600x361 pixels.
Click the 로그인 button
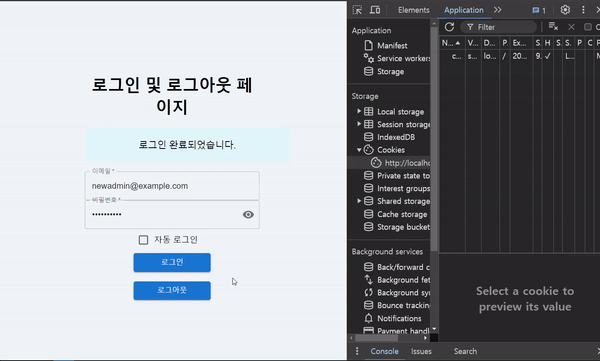tap(172, 263)
